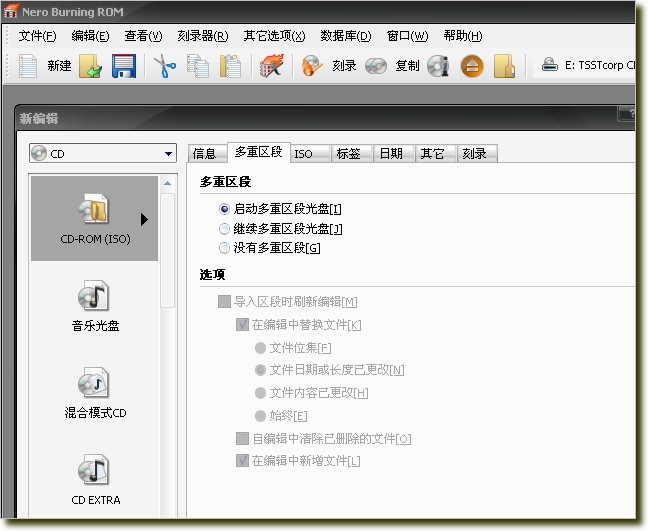This screenshot has width=648, height=531.
Task: Save compilation with the floppy disk icon
Action: (124, 66)
